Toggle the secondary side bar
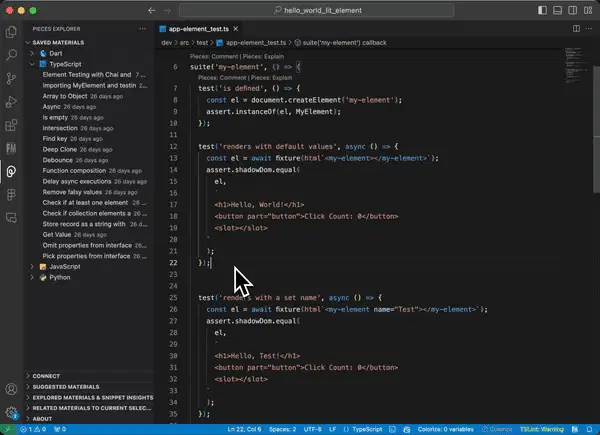 (x=573, y=10)
